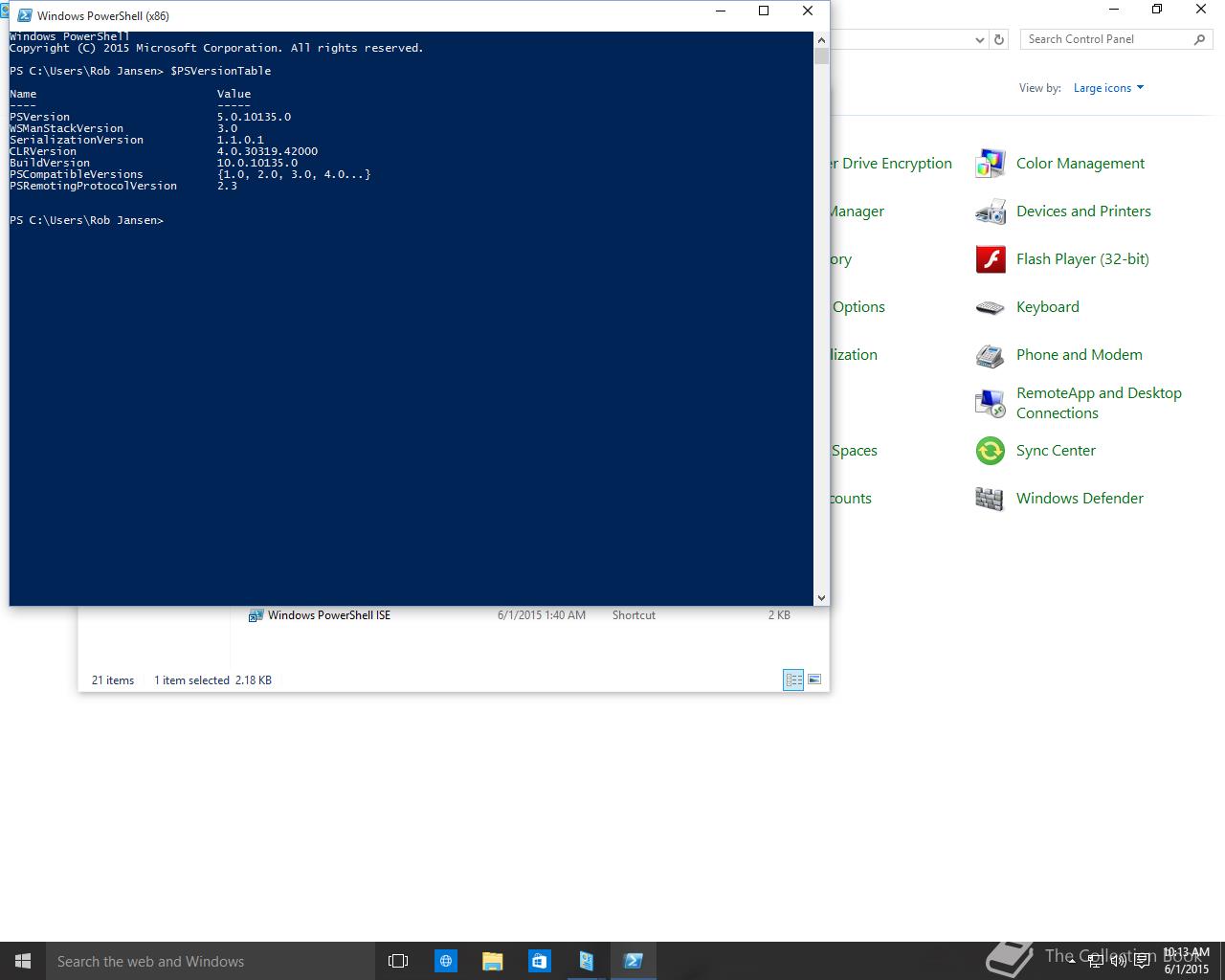Click the volume speaker tray icon
Screen dimensions: 1225x980
1118,961
